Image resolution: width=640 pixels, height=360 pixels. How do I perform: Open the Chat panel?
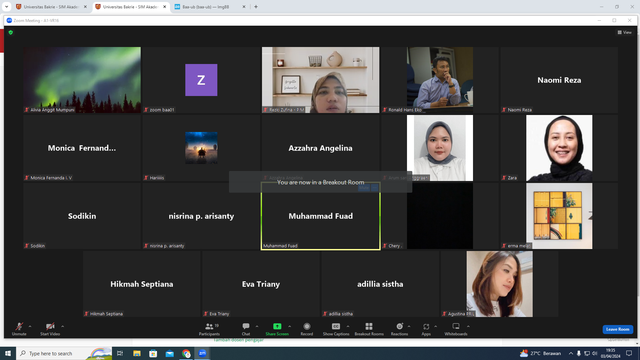[246, 329]
